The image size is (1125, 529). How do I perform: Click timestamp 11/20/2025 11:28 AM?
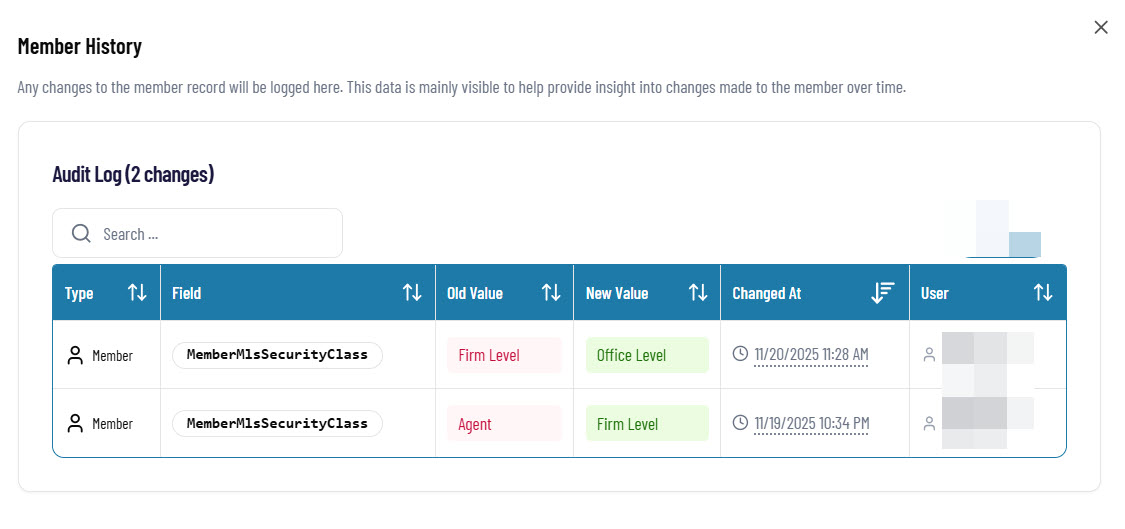click(811, 355)
